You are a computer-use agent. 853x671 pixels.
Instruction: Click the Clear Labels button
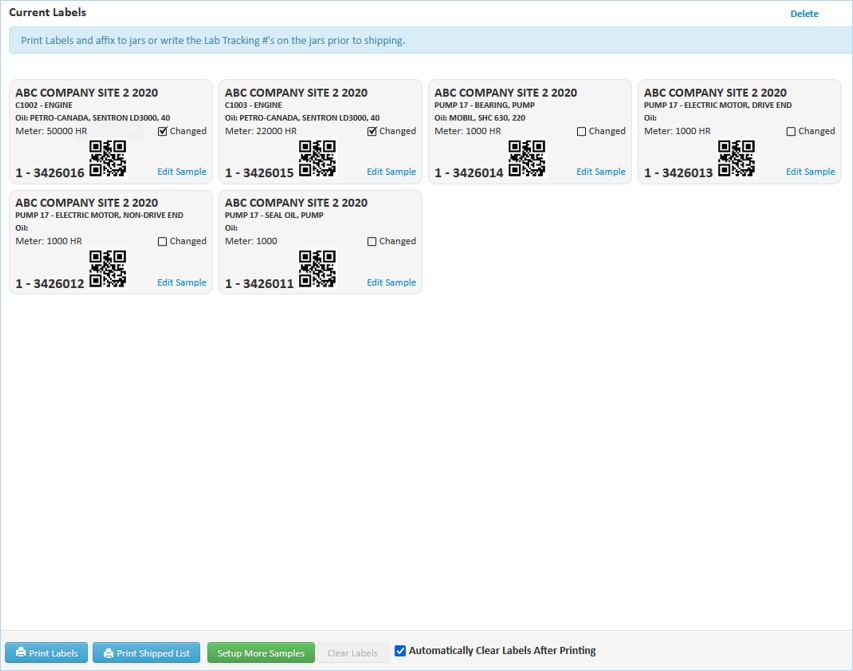[x=352, y=653]
